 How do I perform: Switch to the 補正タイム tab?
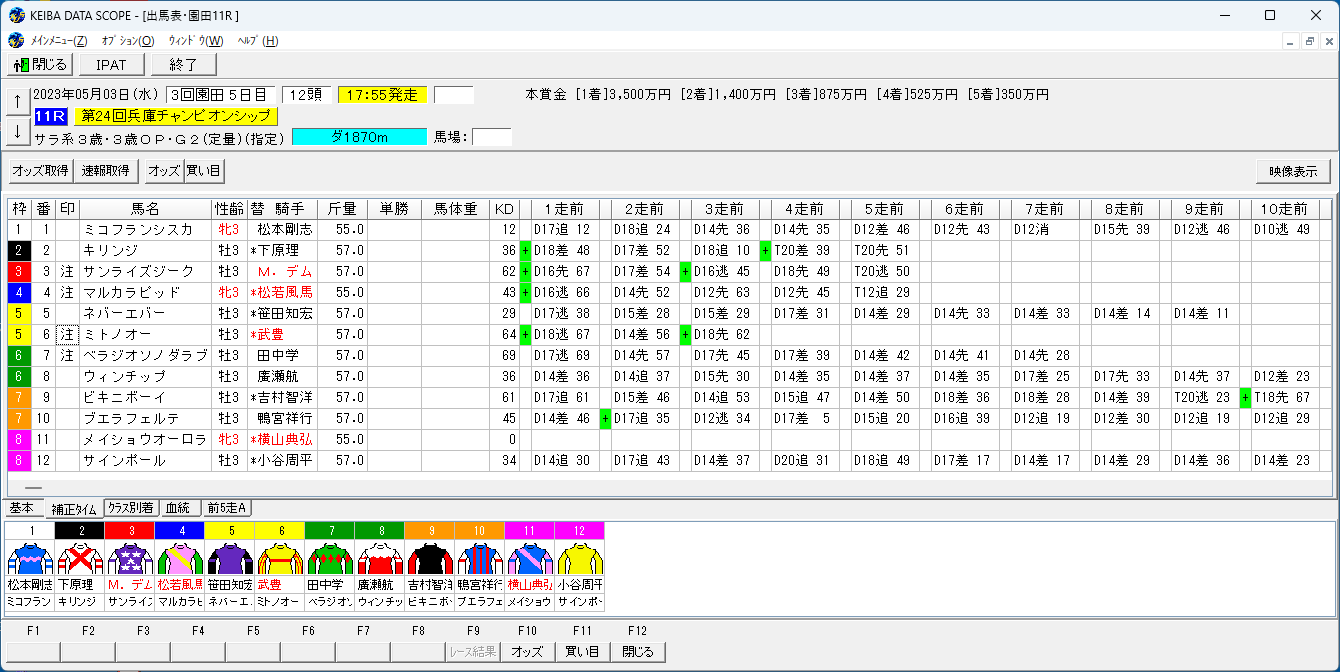(72, 509)
